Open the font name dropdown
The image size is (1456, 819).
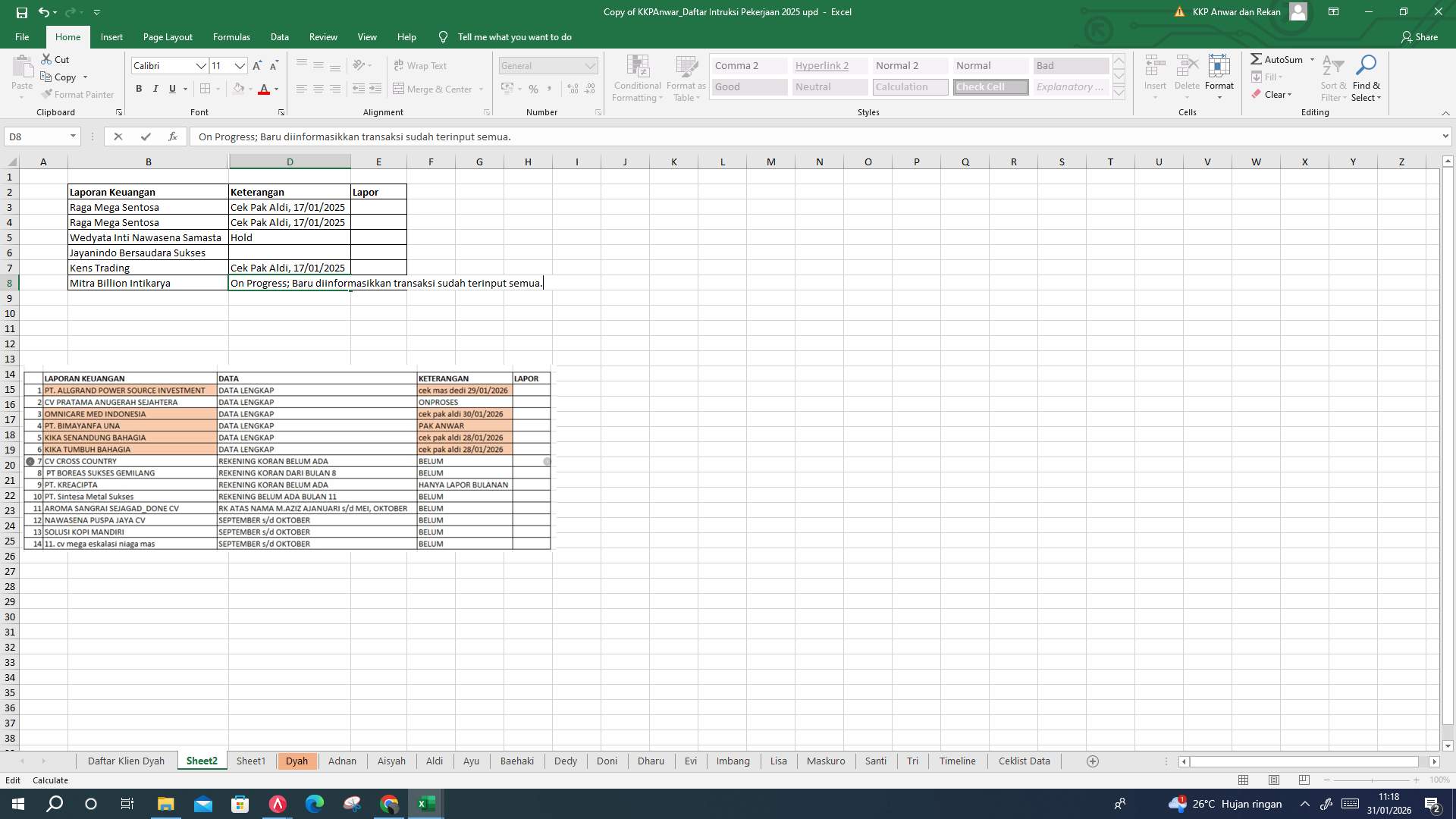201,66
